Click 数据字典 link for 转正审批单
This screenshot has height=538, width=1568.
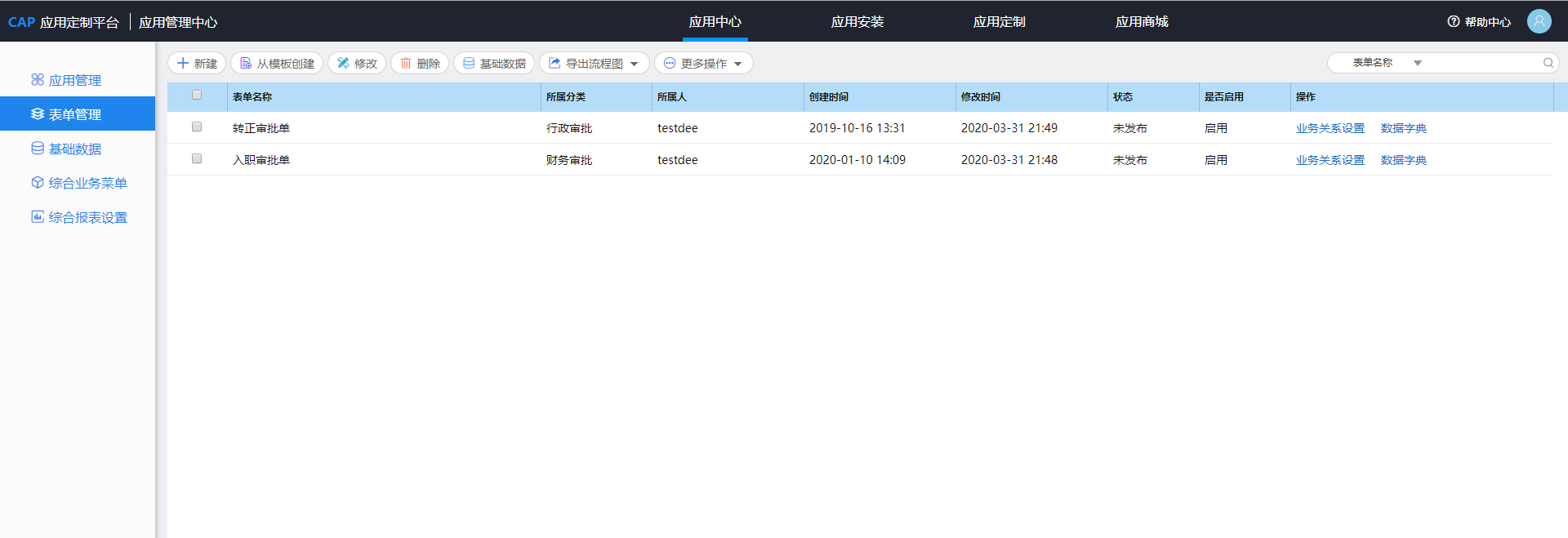coord(1404,128)
